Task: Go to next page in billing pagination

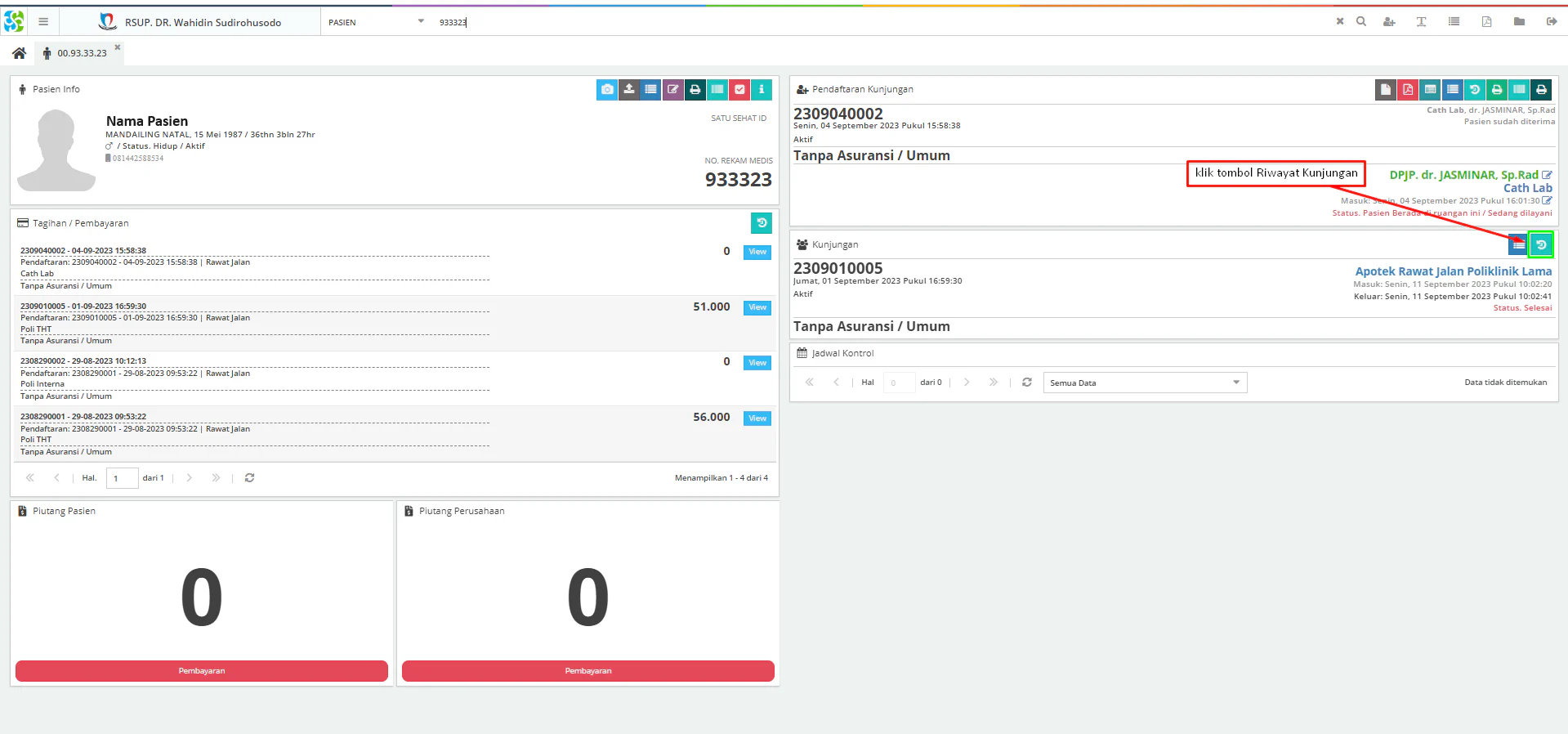Action: tap(190, 477)
